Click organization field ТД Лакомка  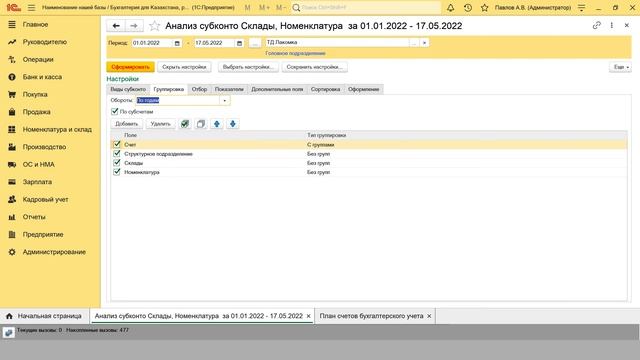pyautogui.click(x=337, y=42)
